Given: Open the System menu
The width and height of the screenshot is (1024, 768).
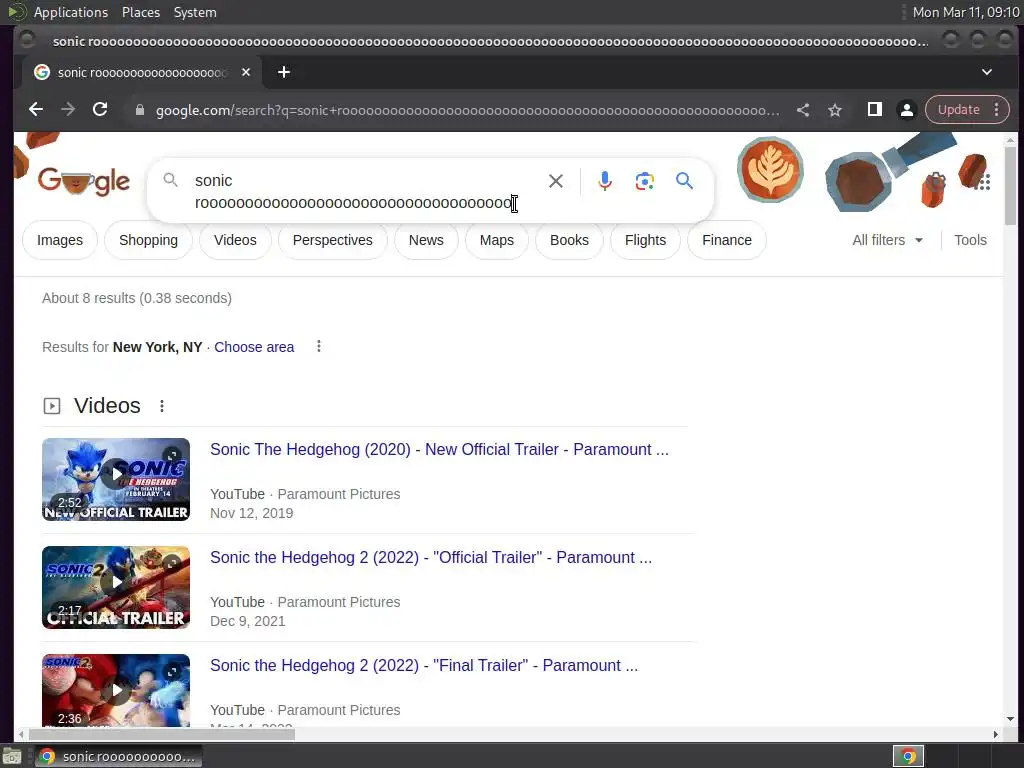Looking at the screenshot, I should [x=195, y=12].
